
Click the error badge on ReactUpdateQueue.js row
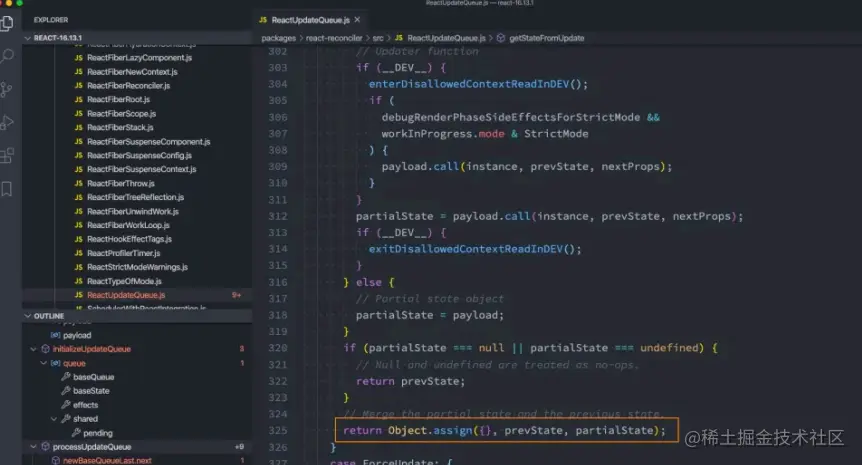[x=236, y=295]
